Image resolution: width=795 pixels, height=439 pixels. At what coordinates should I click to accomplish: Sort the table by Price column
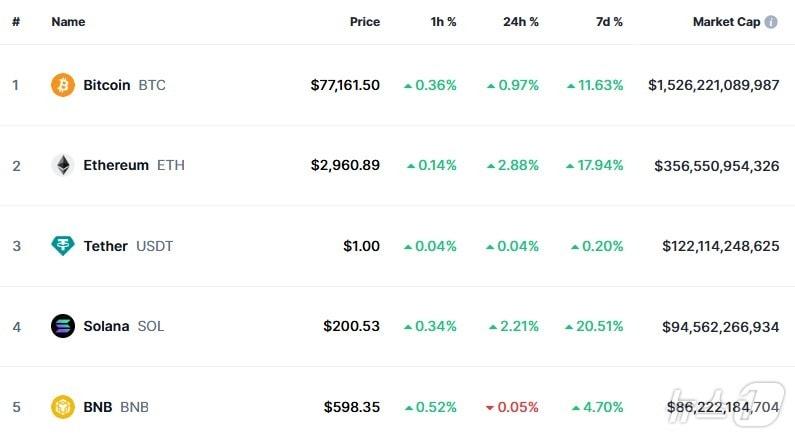pos(365,22)
